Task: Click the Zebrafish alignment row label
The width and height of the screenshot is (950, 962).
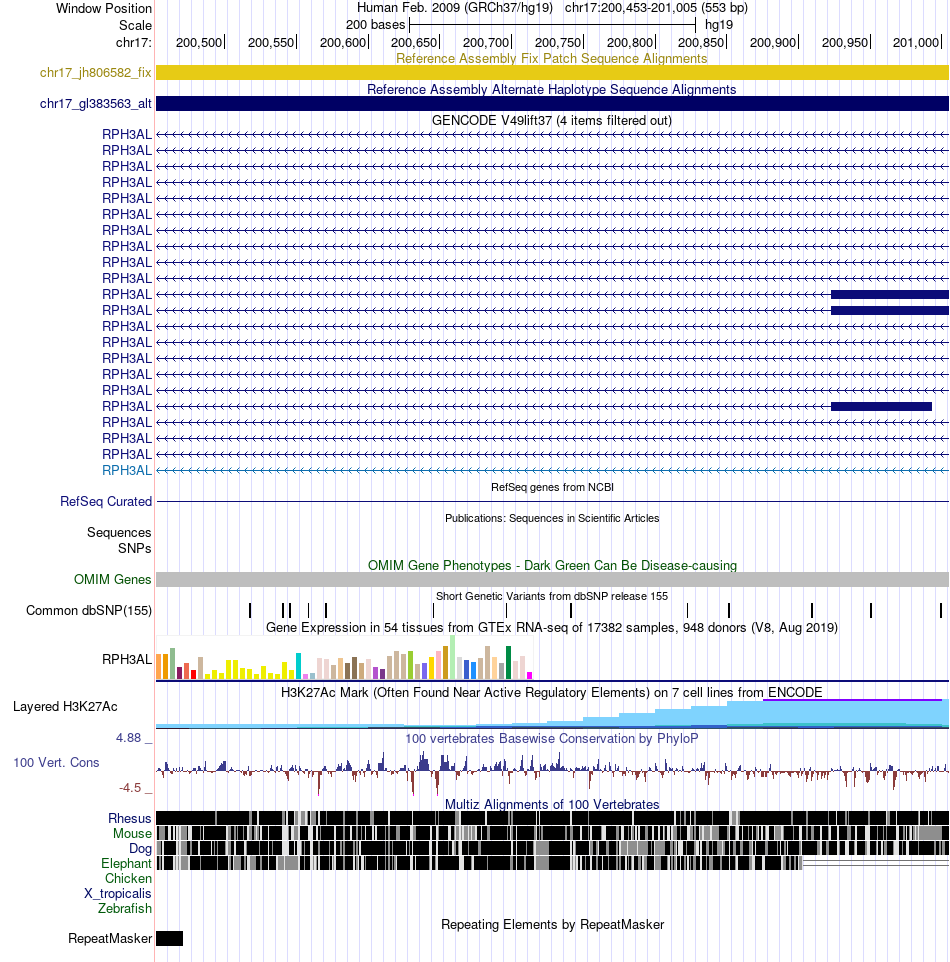Action: click(125, 908)
